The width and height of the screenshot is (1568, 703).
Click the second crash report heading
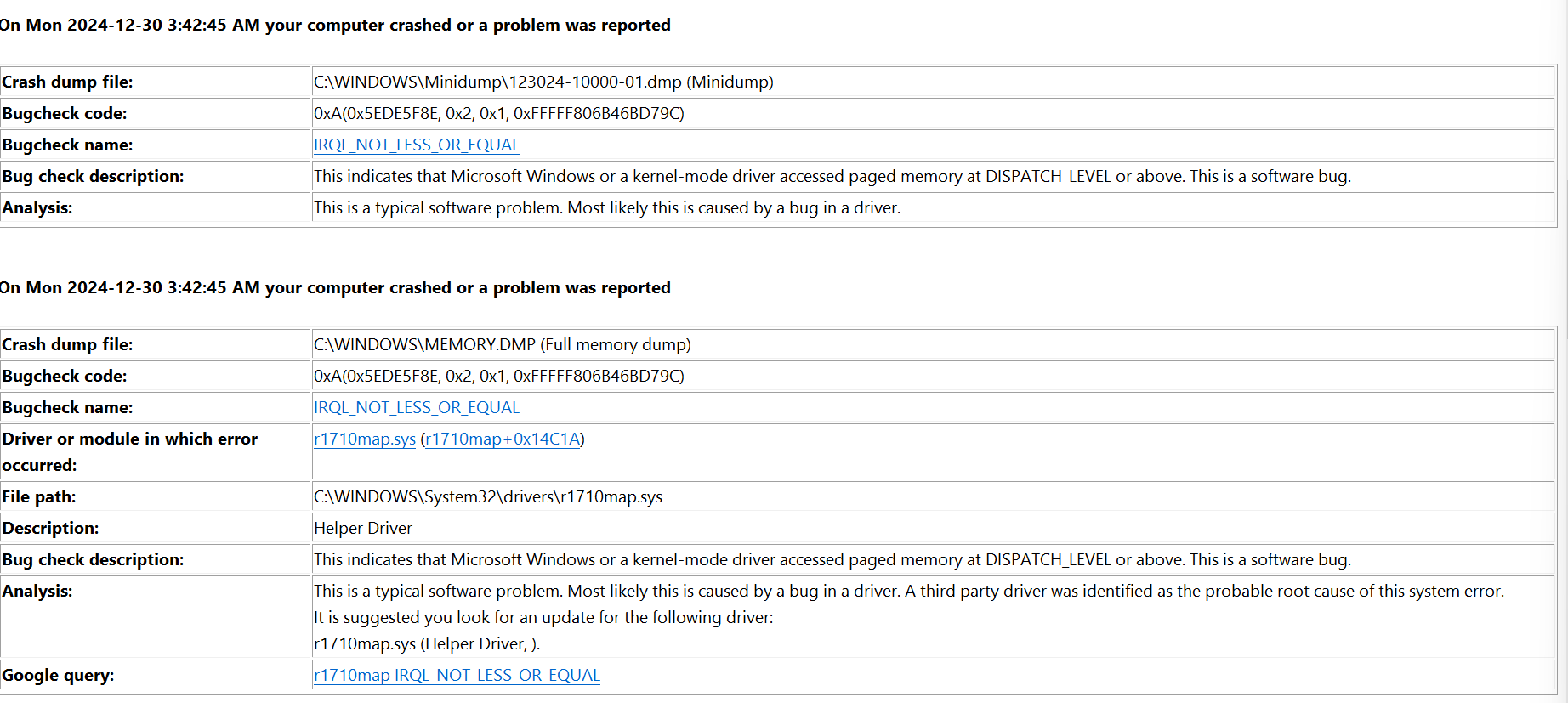pos(335,287)
